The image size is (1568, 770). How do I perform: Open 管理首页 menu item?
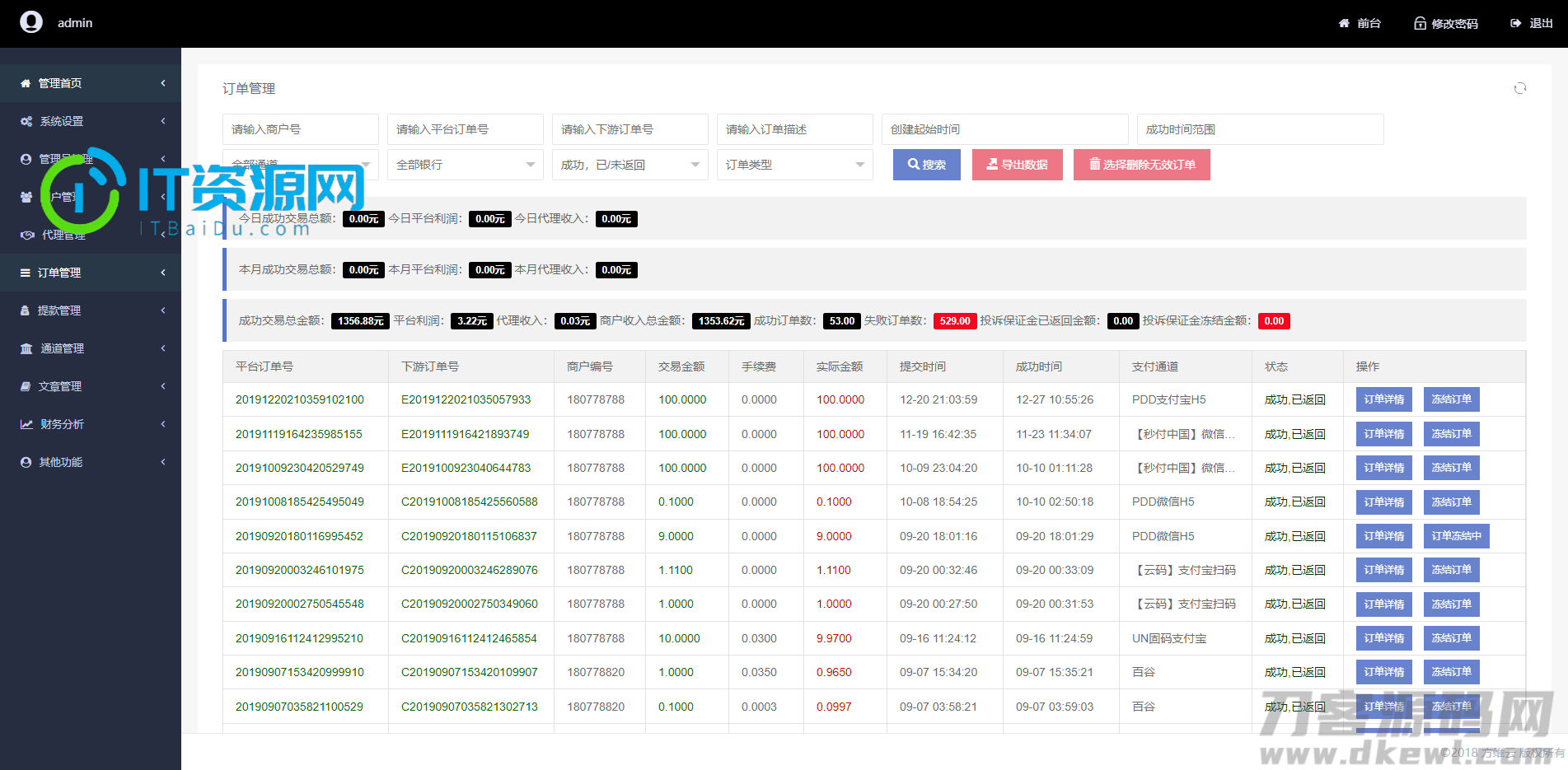point(91,83)
